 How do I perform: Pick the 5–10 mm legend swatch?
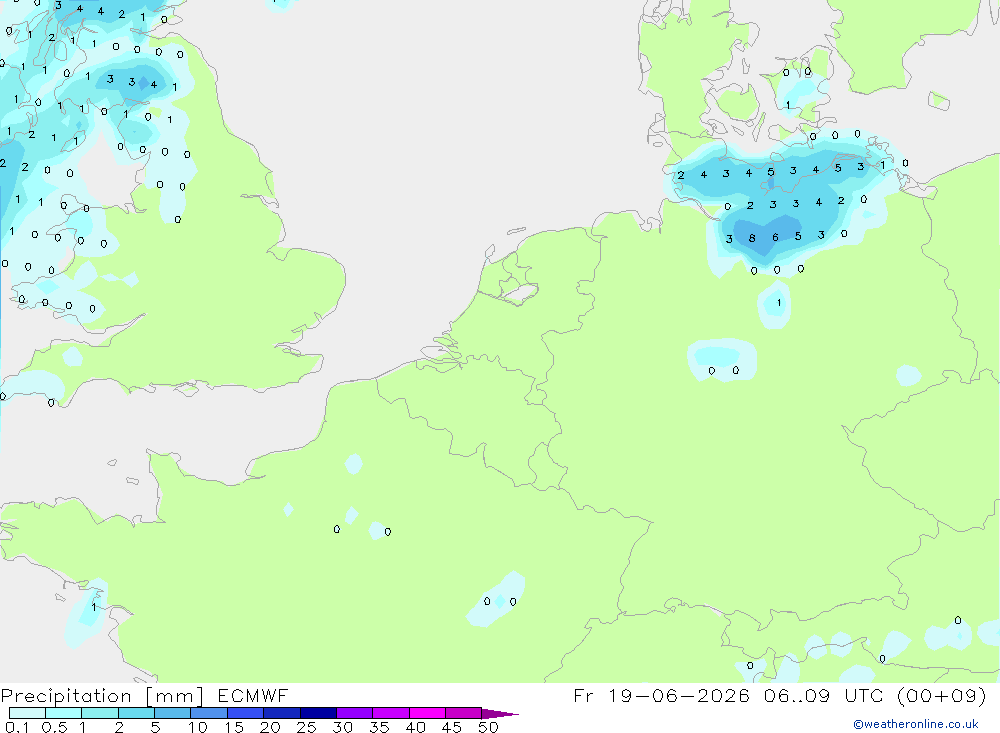[x=173, y=713]
